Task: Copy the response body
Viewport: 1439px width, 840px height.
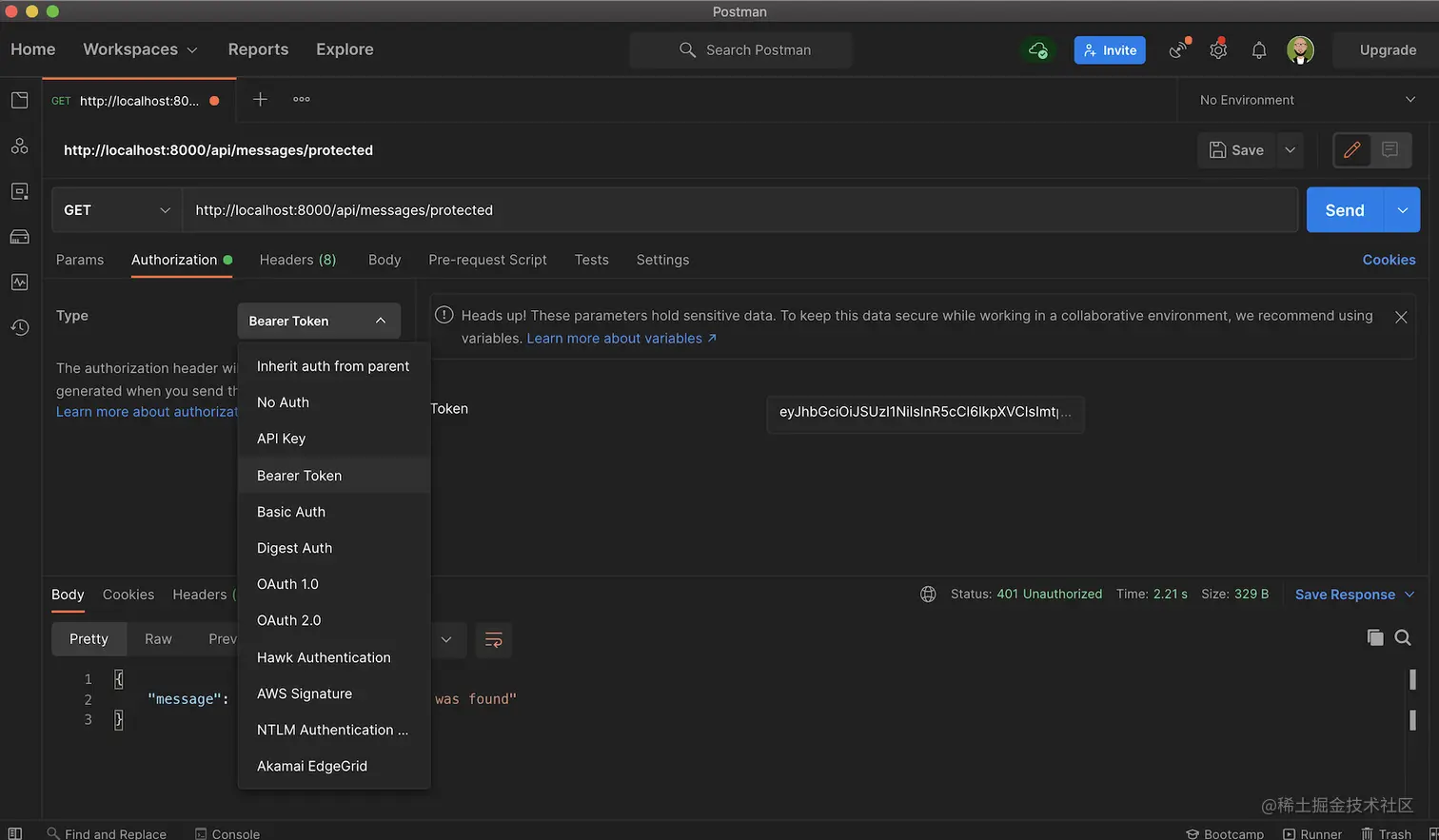Action: (1375, 637)
